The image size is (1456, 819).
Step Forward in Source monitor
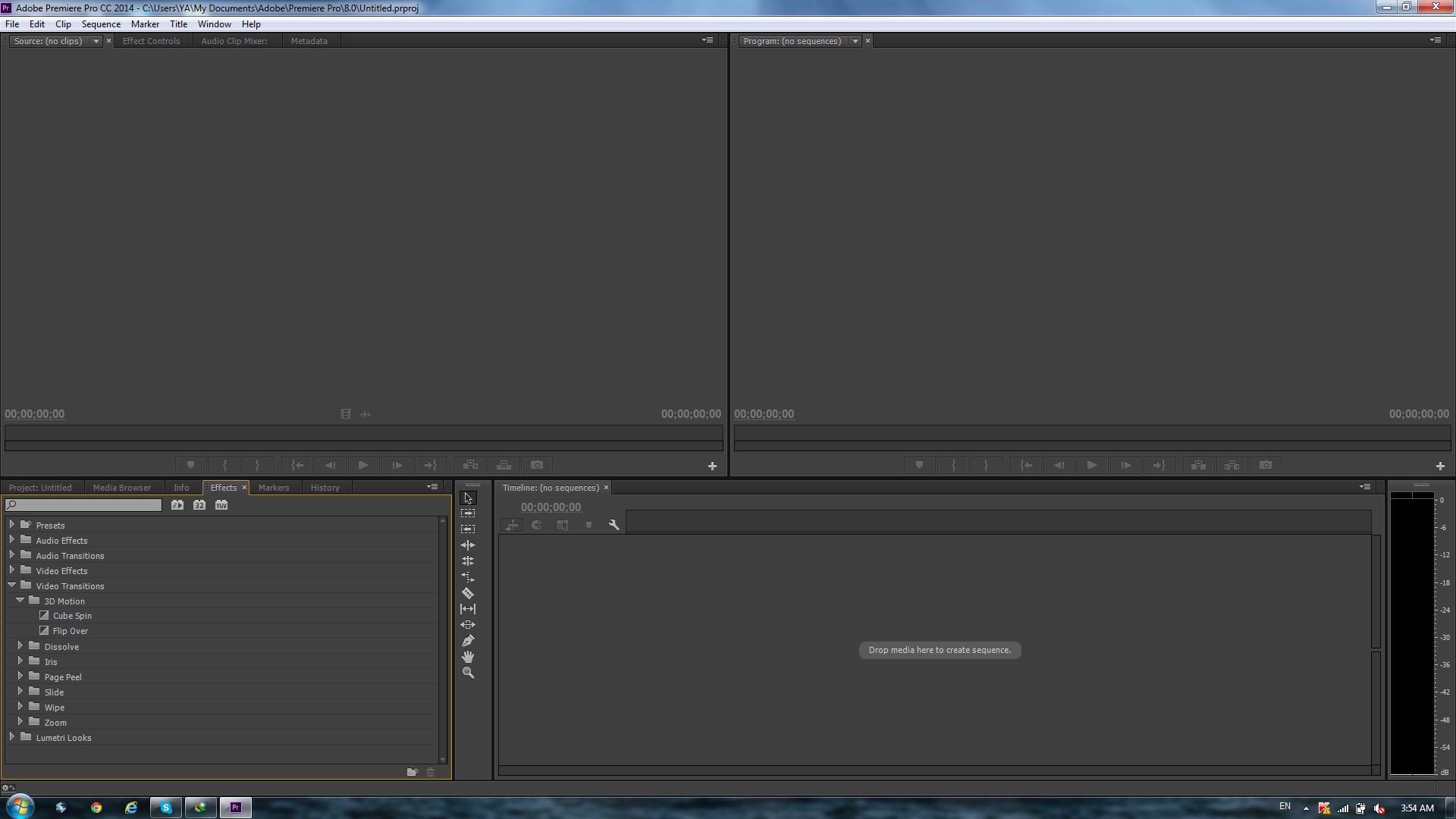397,465
